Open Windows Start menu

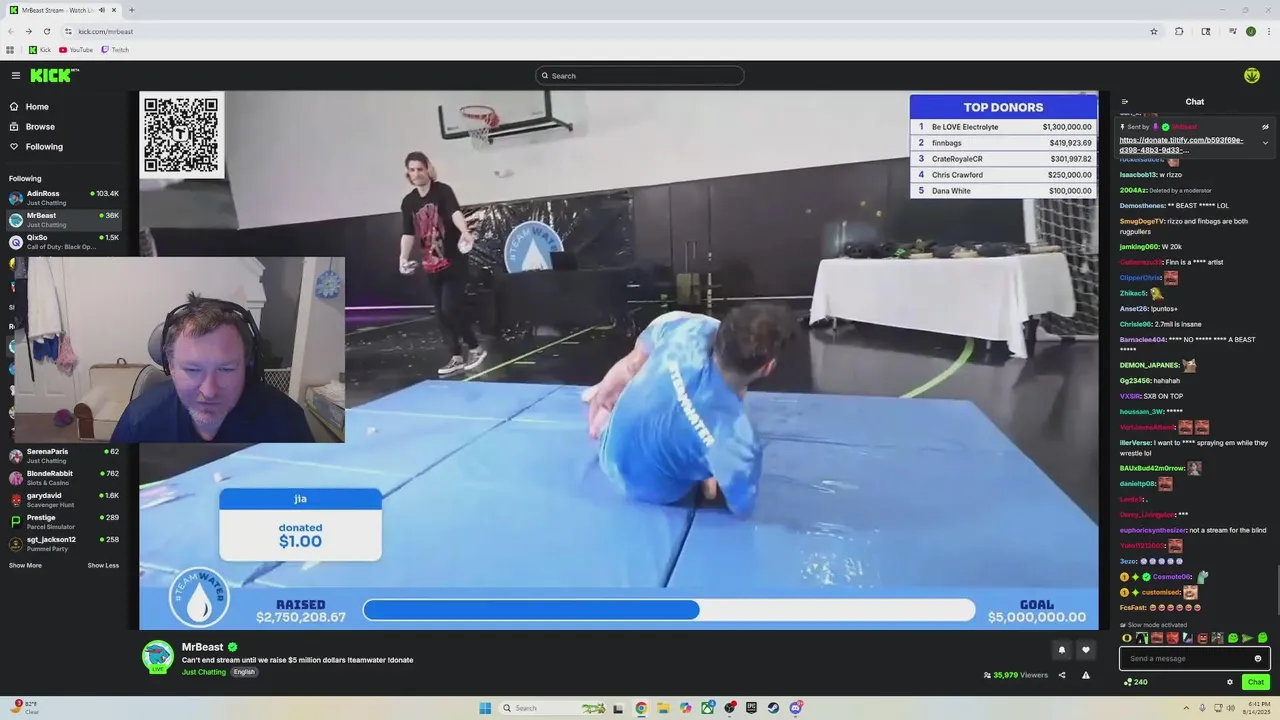coord(485,708)
